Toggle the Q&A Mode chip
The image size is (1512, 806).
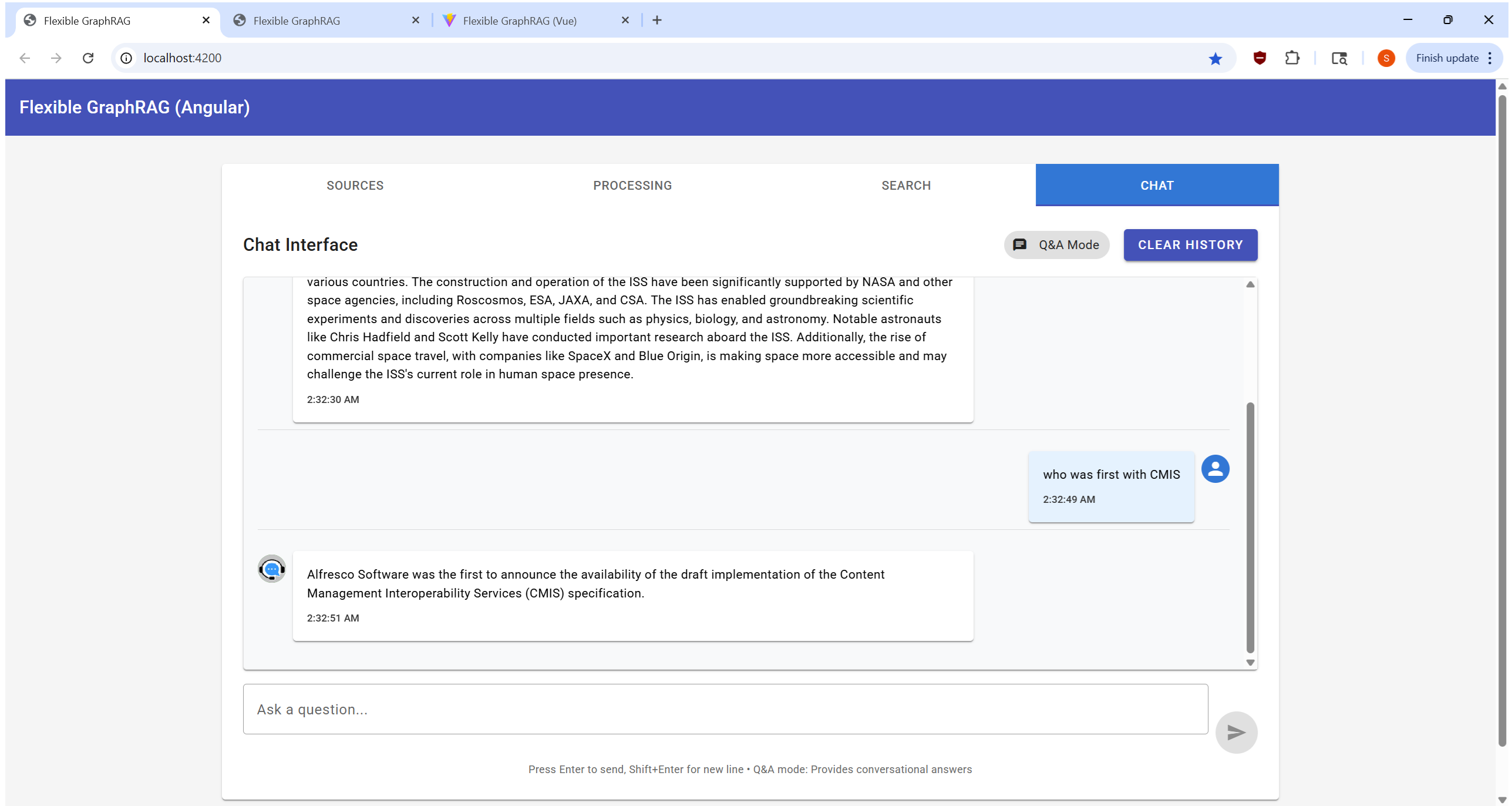coord(1056,245)
